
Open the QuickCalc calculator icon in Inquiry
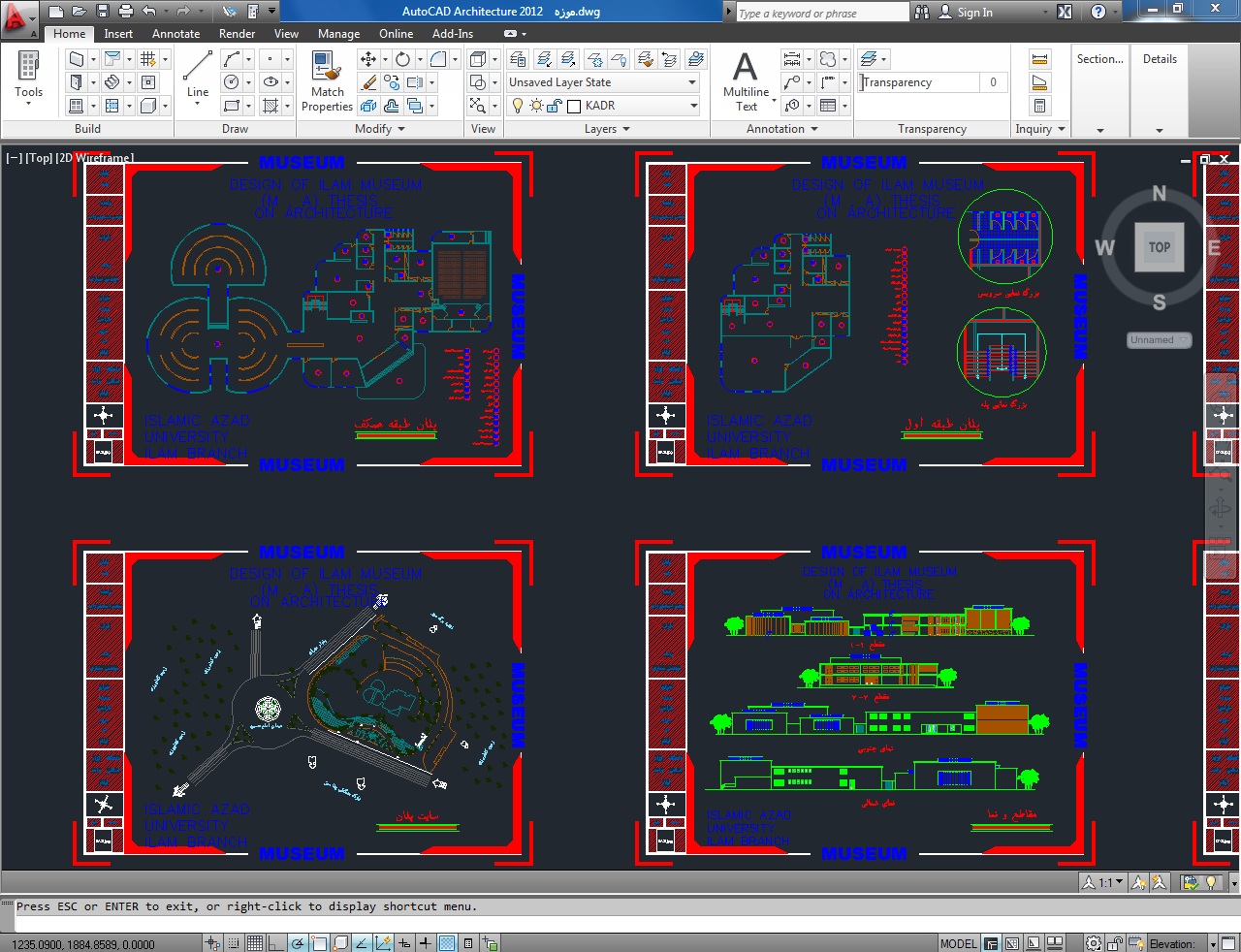tap(1039, 106)
